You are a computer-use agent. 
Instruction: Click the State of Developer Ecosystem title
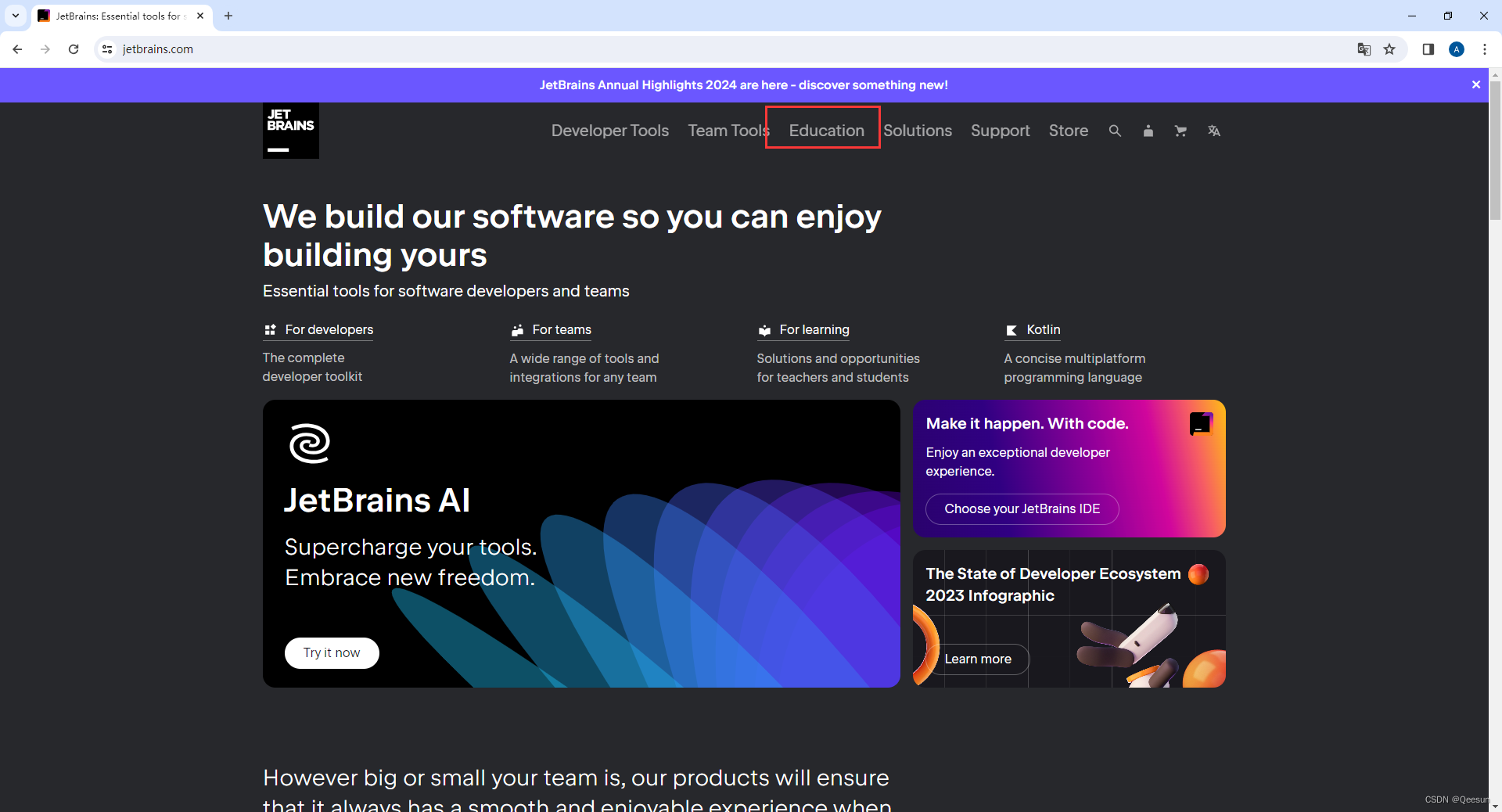(1053, 584)
